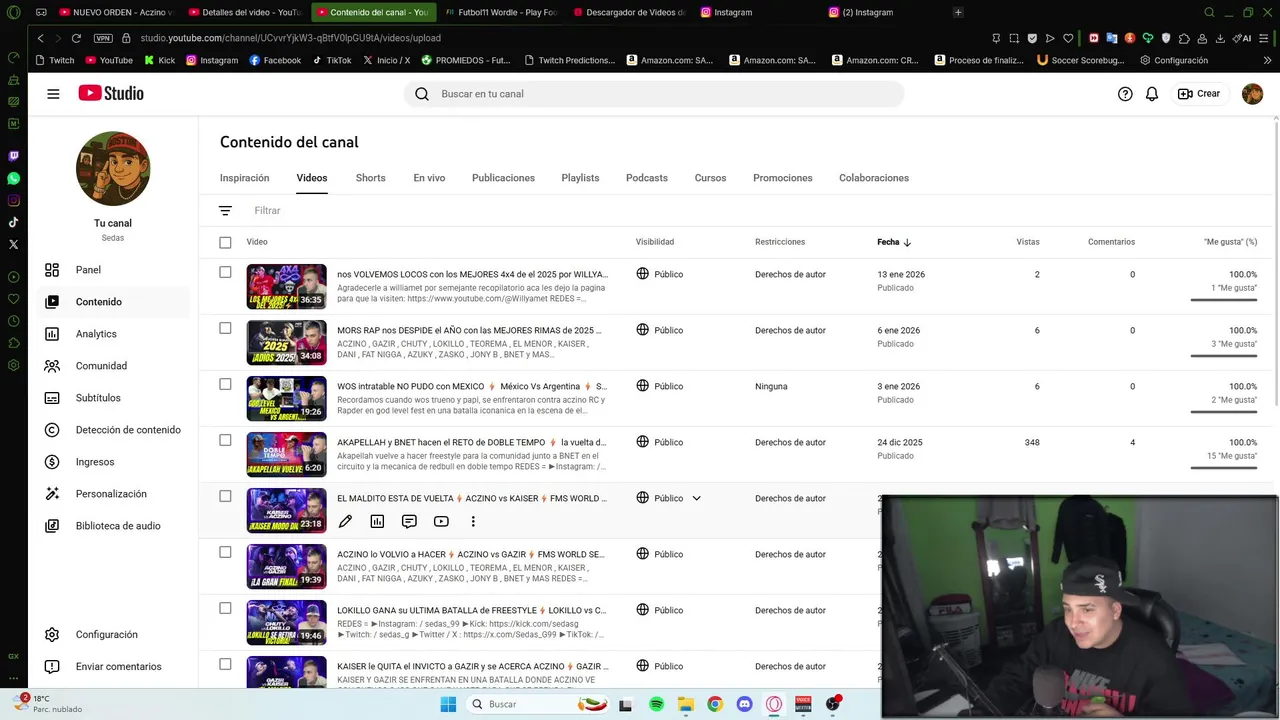Open the help question mark icon
Viewport: 1280px width, 720px height.
pyautogui.click(x=1125, y=94)
